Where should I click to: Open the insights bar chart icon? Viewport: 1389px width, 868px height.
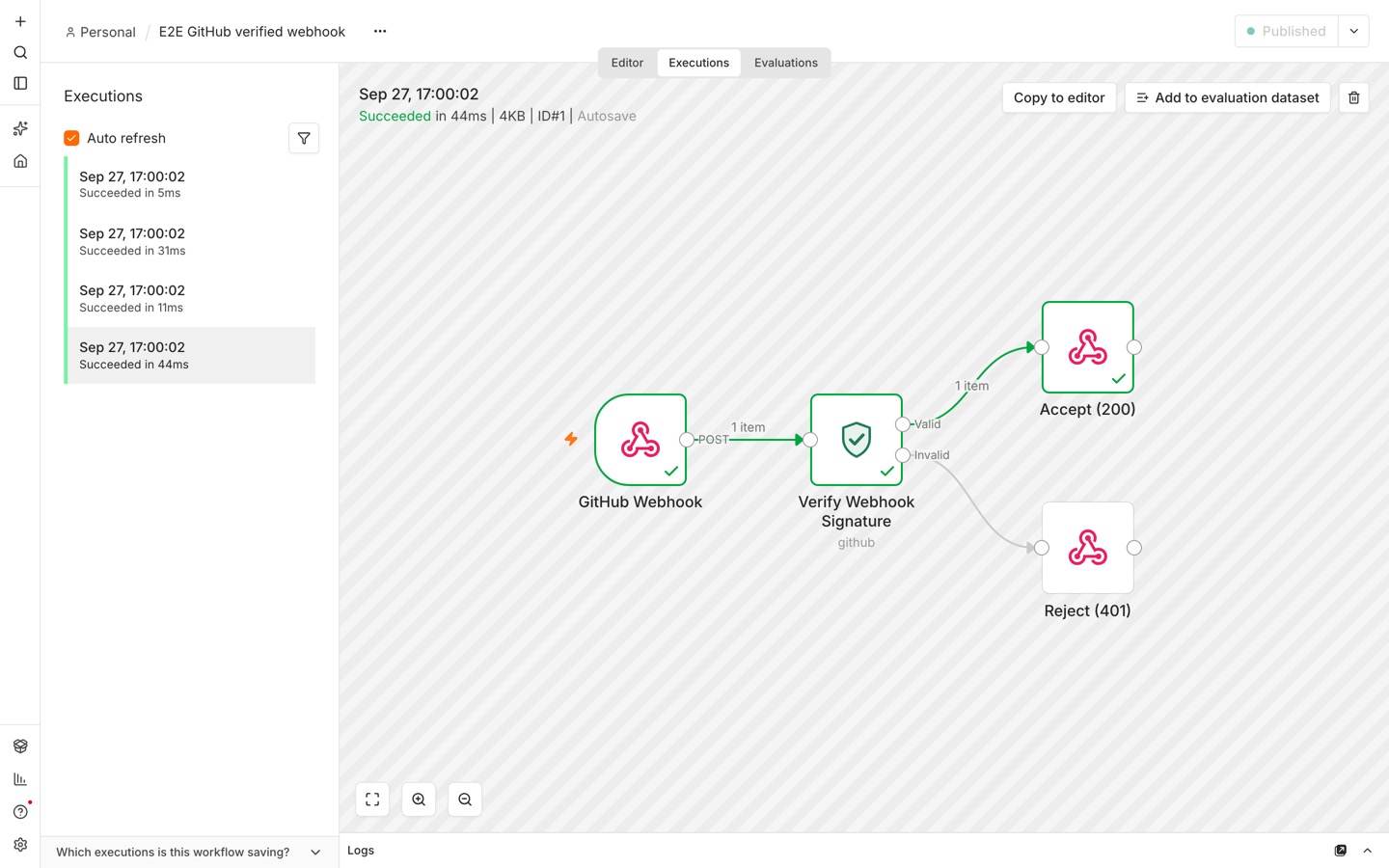[x=20, y=778]
